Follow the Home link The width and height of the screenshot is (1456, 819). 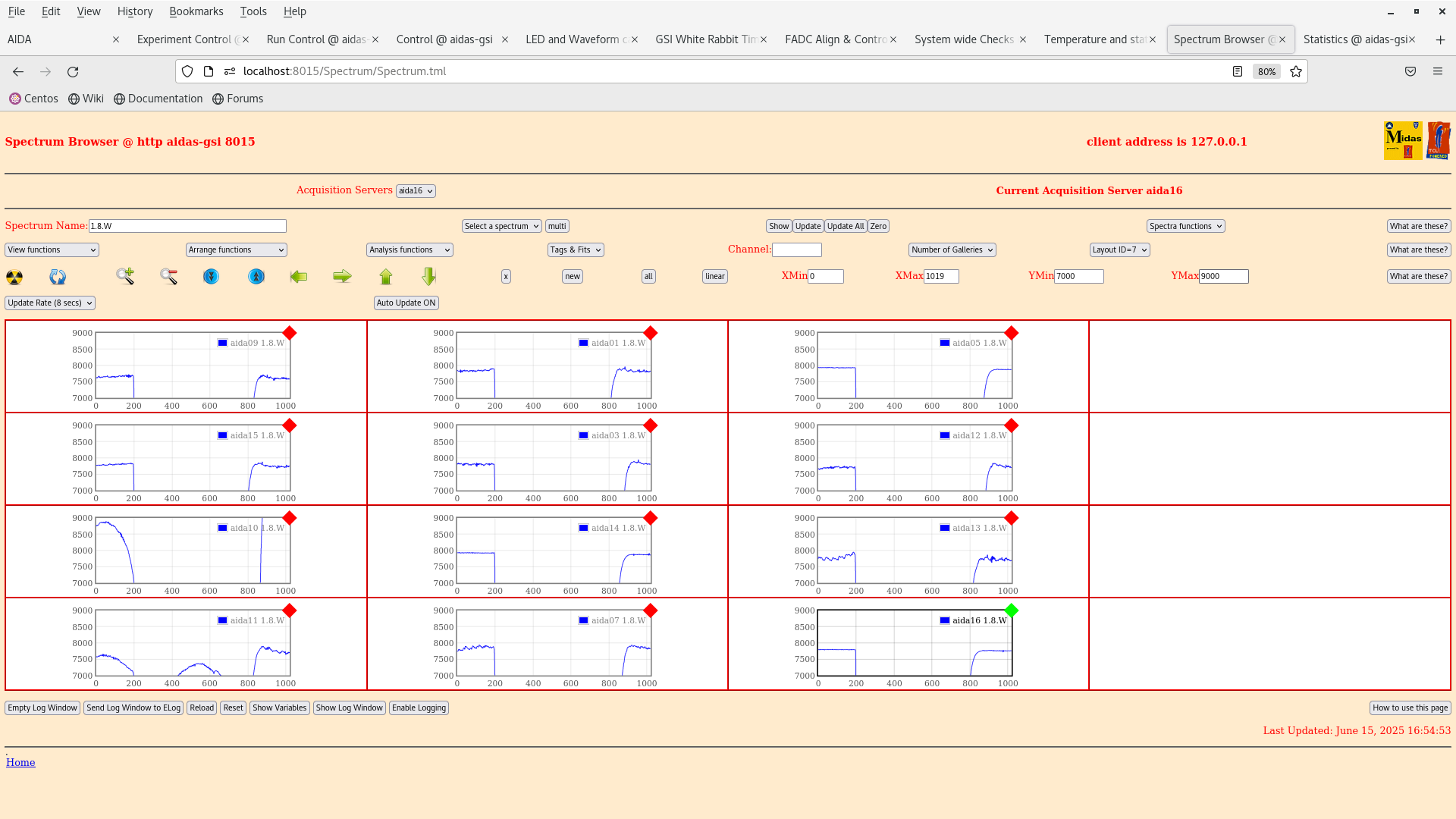[x=20, y=762]
